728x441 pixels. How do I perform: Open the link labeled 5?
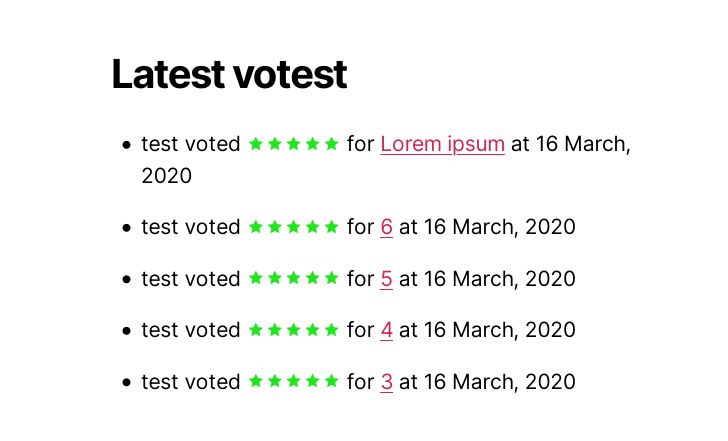point(386,279)
